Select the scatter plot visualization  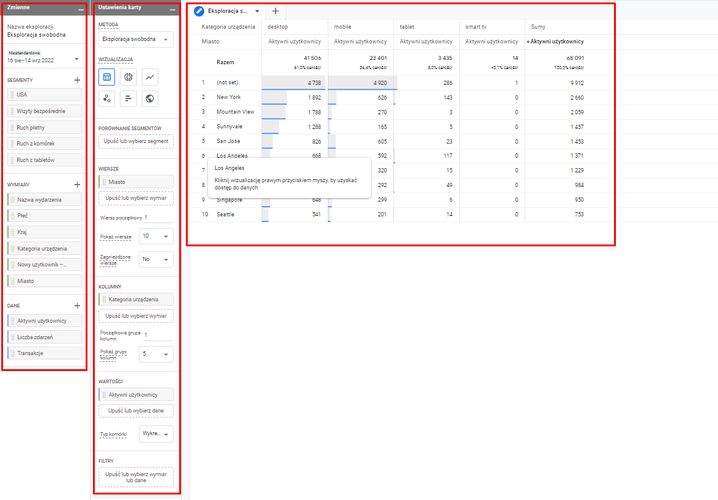107,98
